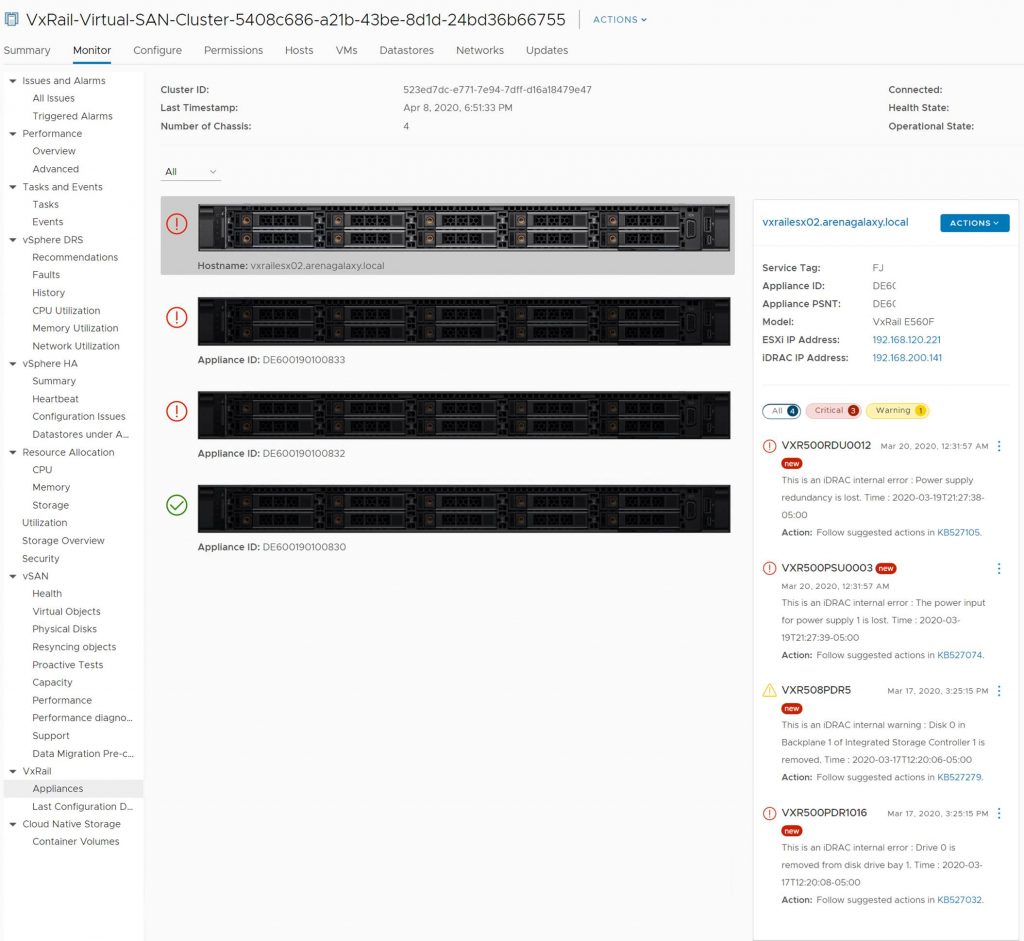
Task: Open Proactive Tests under vSAN
Action: click(x=68, y=665)
